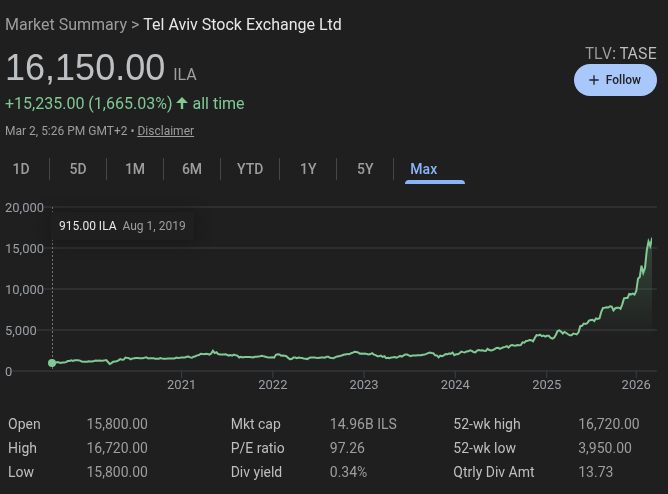Click the 2021 label on the chart axis
The width and height of the screenshot is (668, 494).
click(x=181, y=385)
